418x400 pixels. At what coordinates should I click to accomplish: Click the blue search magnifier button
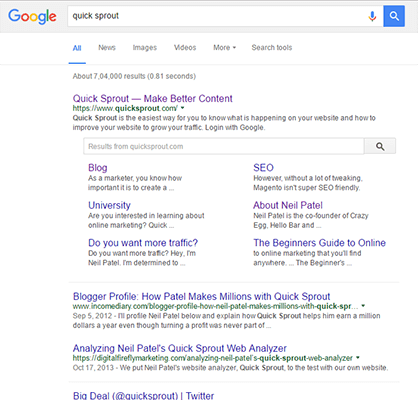(394, 16)
